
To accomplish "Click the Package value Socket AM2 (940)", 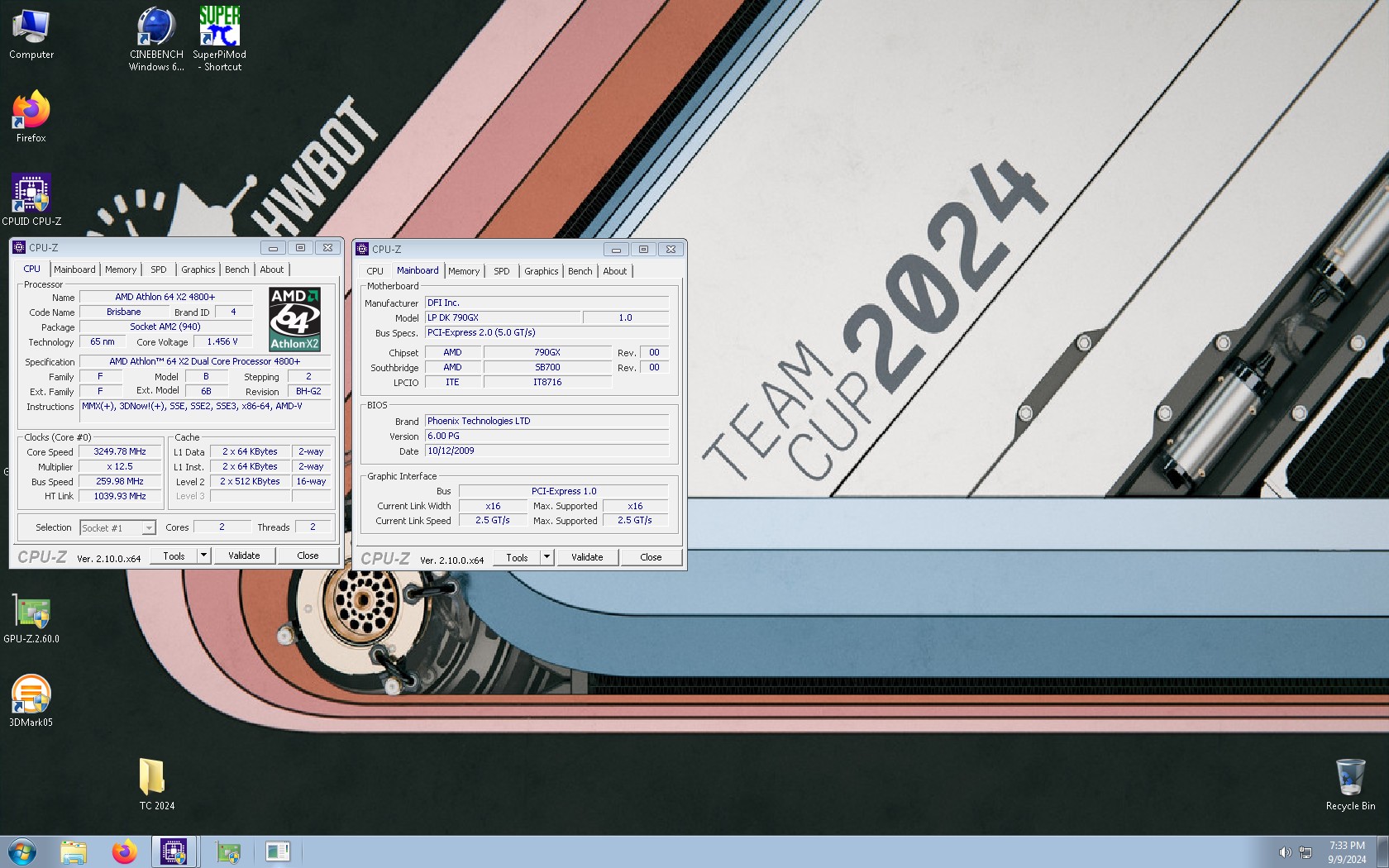I will tap(165, 327).
